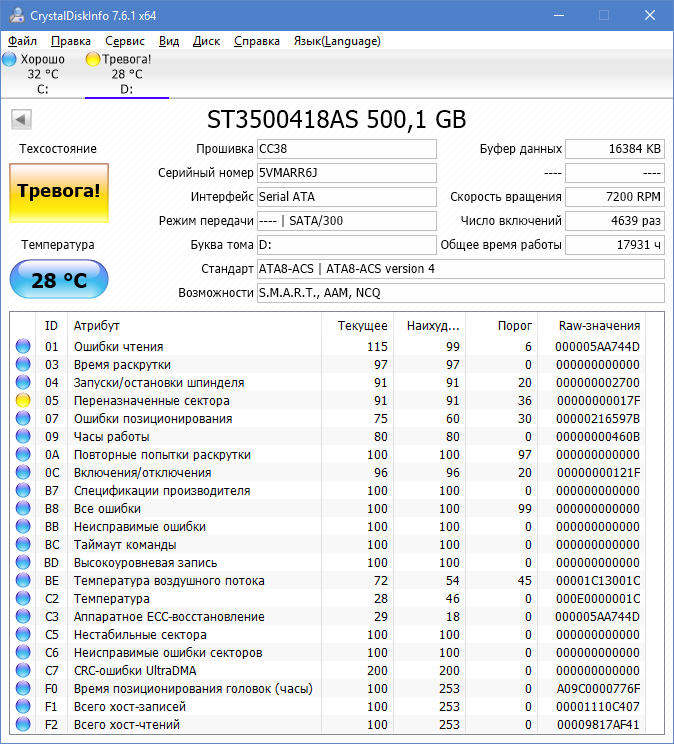Open the Файл menu
Image resolution: width=674 pixels, height=744 pixels.
pyautogui.click(x=22, y=41)
